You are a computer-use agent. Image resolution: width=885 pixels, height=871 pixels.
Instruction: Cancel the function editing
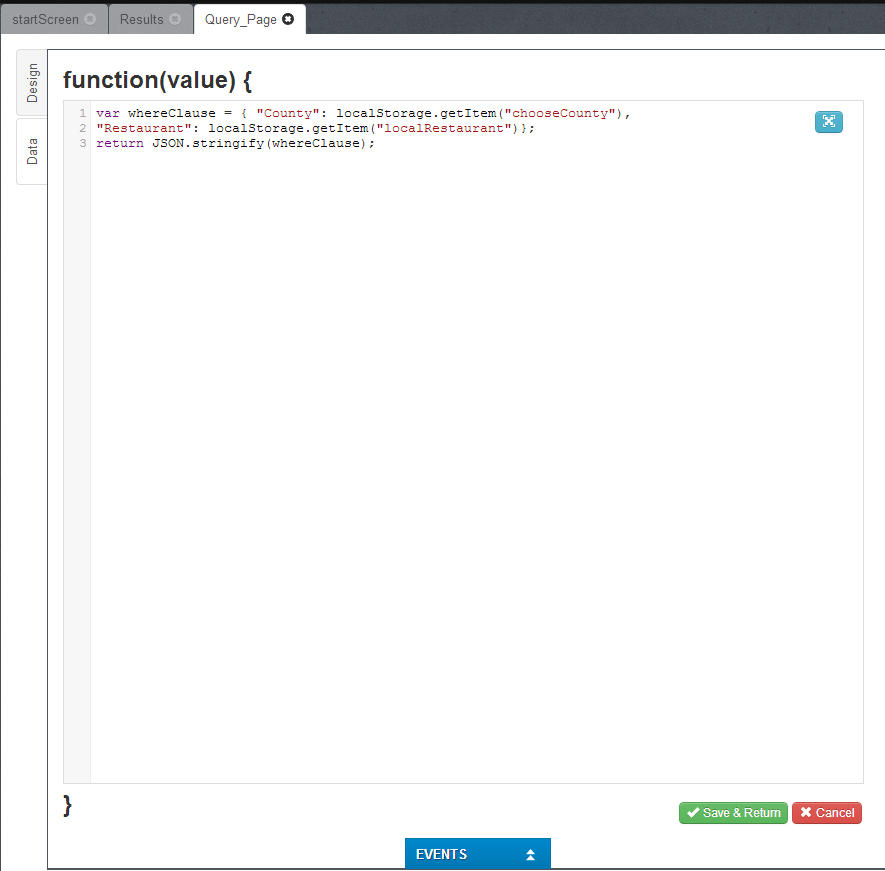pyautogui.click(x=827, y=813)
